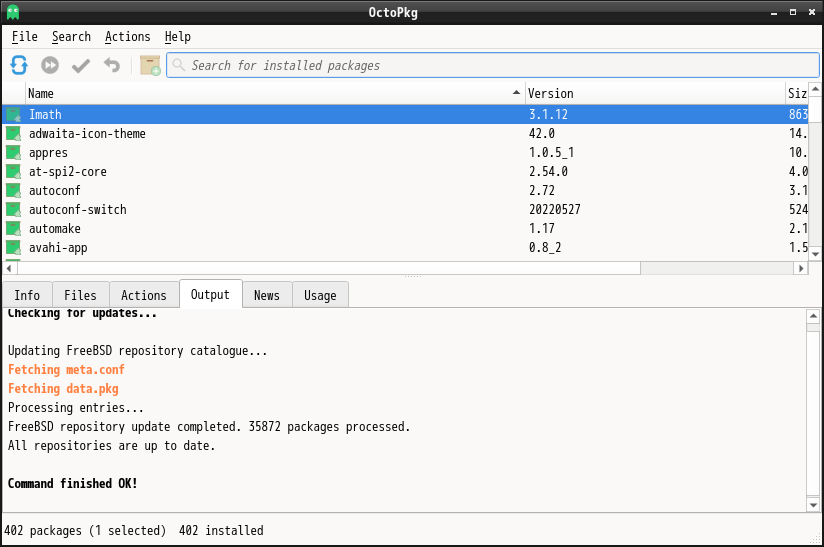824x547 pixels.
Task: Click the commit checkmark toolbar icon
Action: tap(81, 65)
